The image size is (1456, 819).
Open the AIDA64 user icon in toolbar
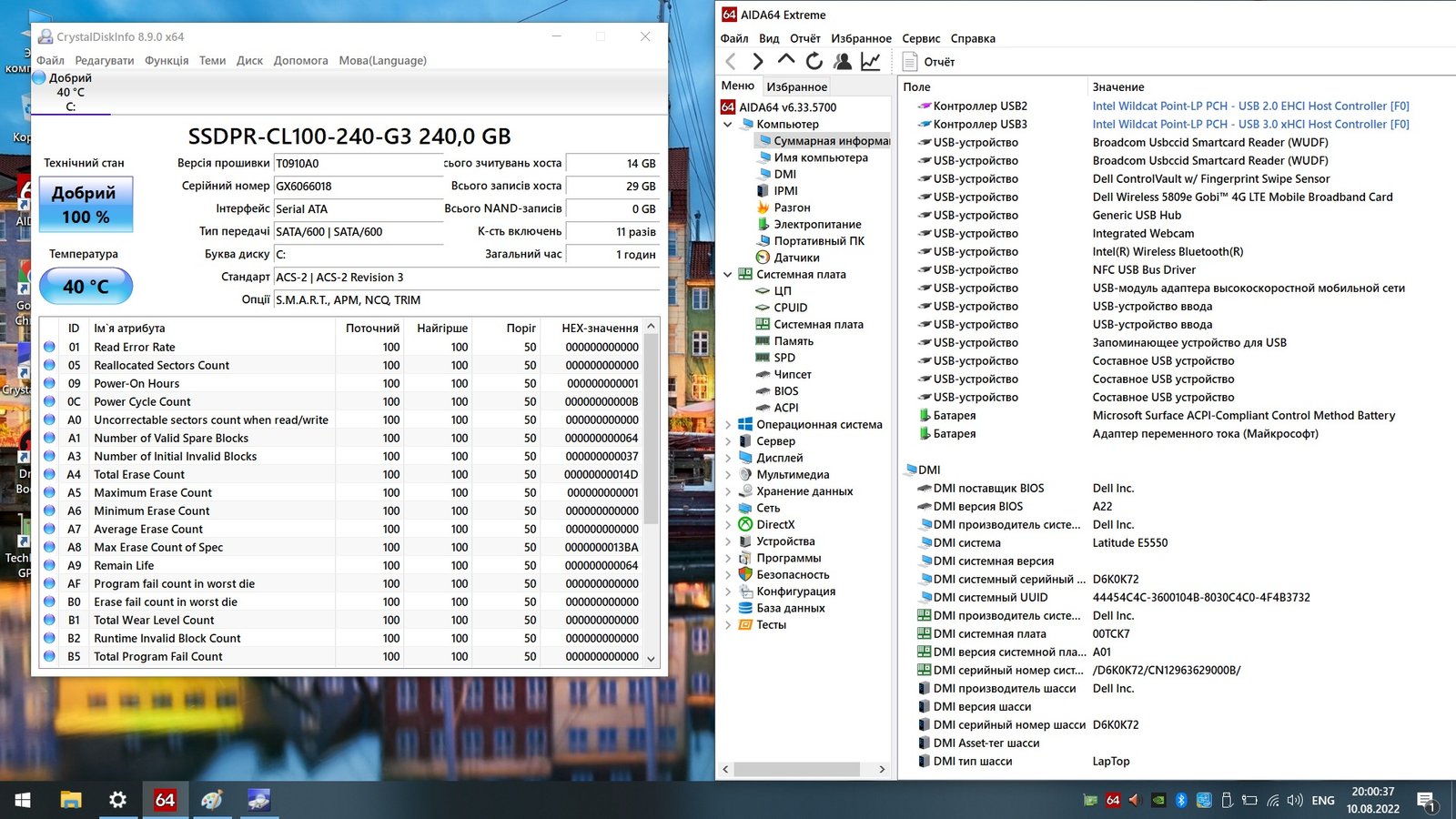coord(843,61)
